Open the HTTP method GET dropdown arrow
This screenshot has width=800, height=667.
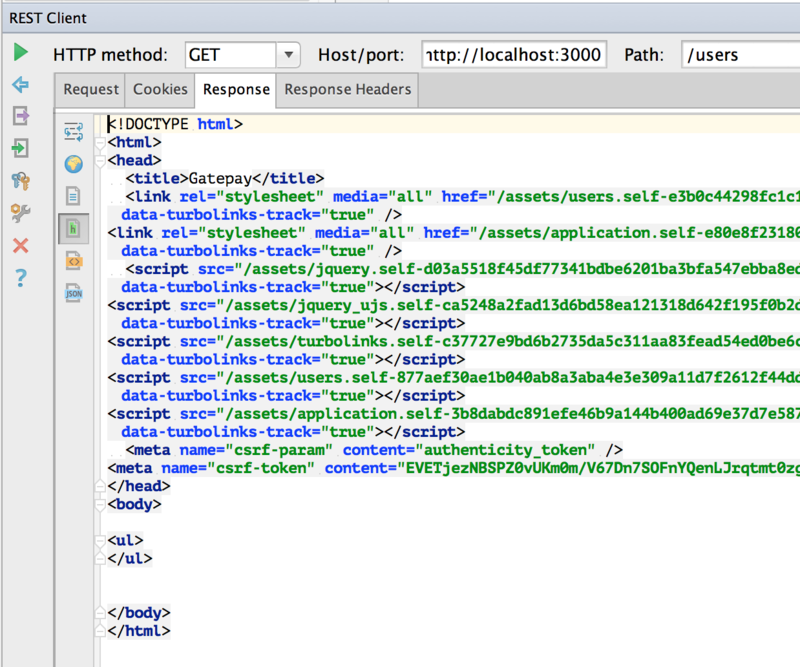(288, 55)
